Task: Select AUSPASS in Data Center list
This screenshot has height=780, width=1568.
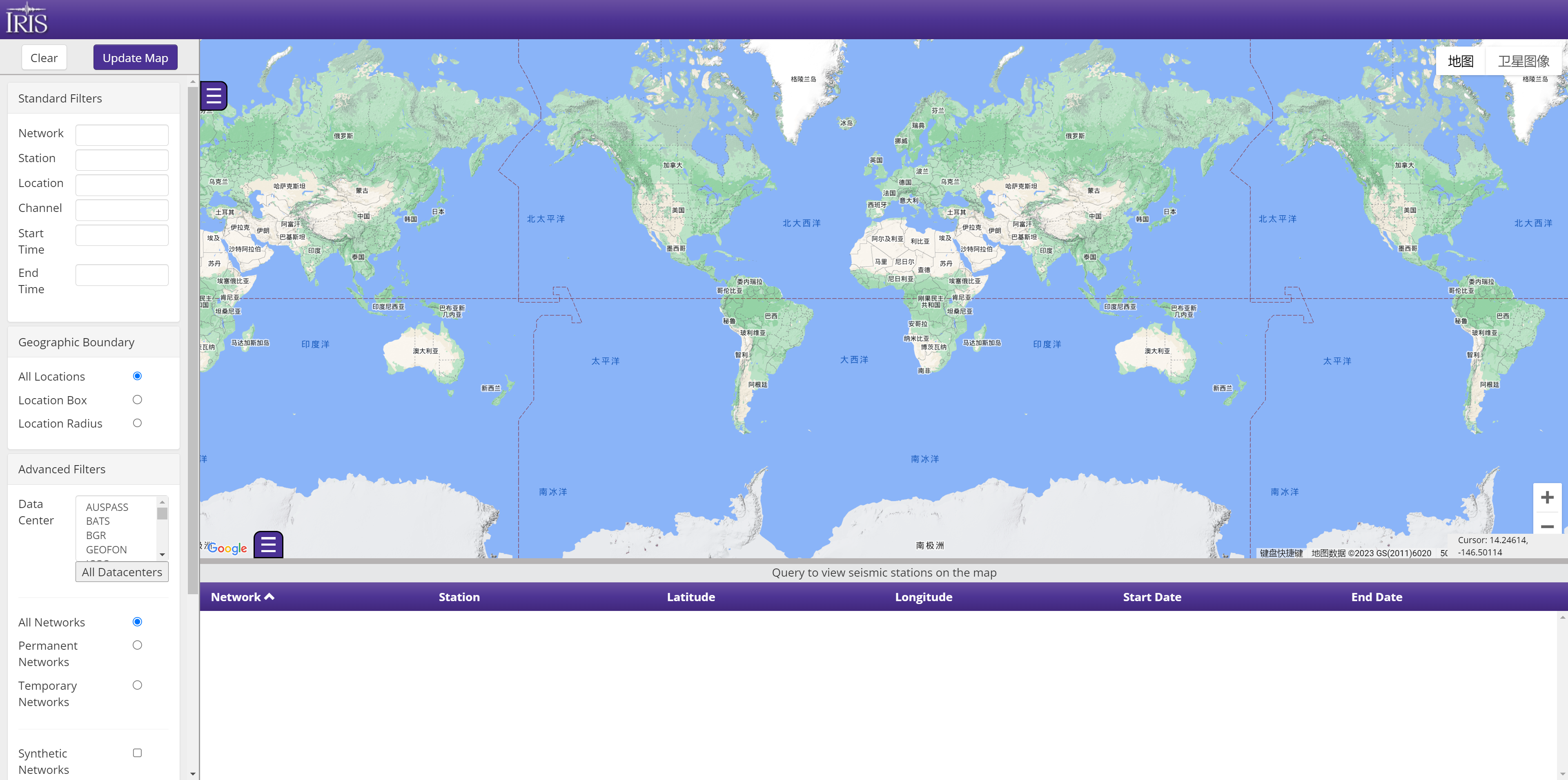Action: pos(107,507)
